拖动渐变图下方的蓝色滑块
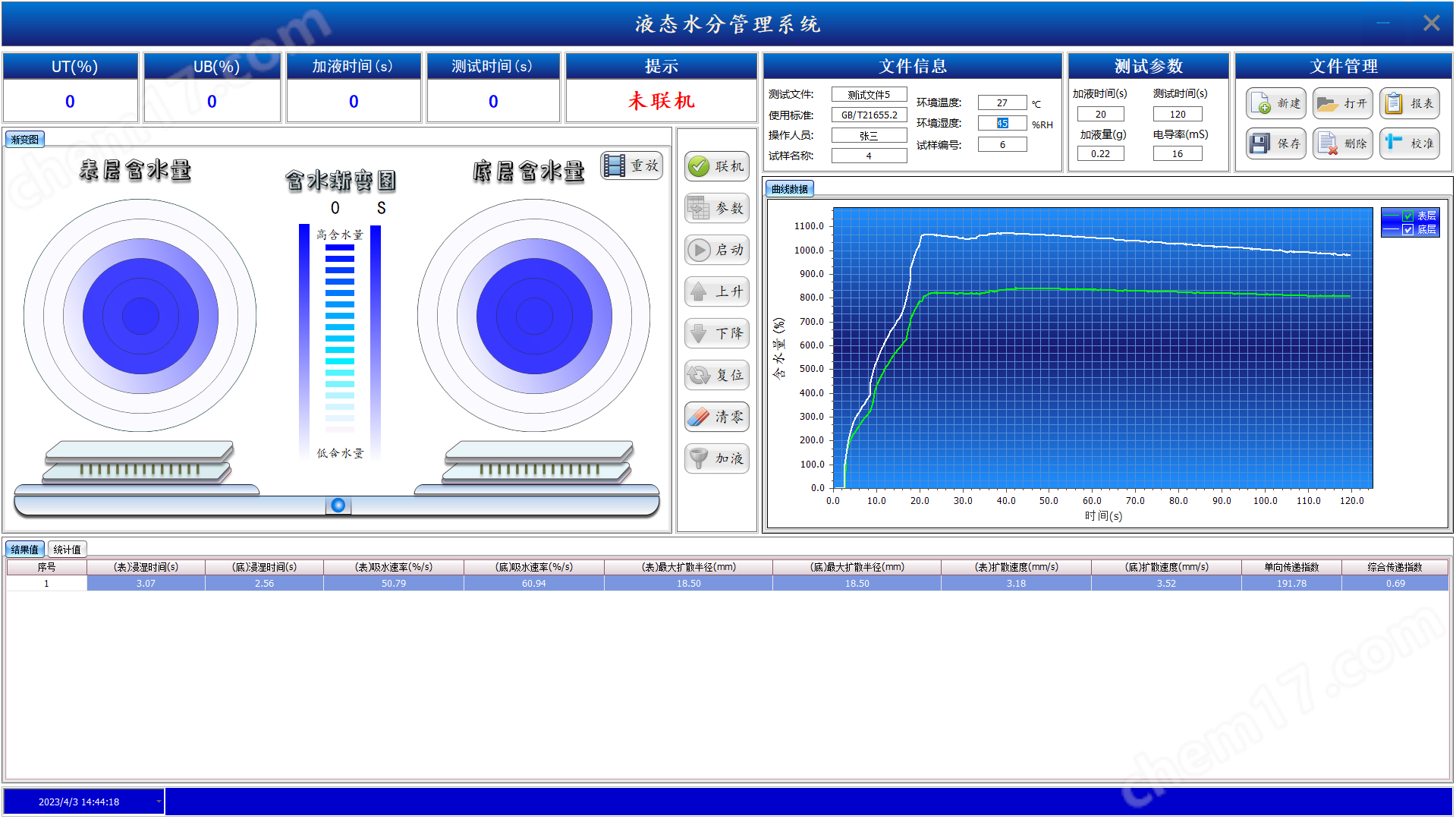Image resolution: width=1456 pixels, height=819 pixels. click(x=338, y=504)
